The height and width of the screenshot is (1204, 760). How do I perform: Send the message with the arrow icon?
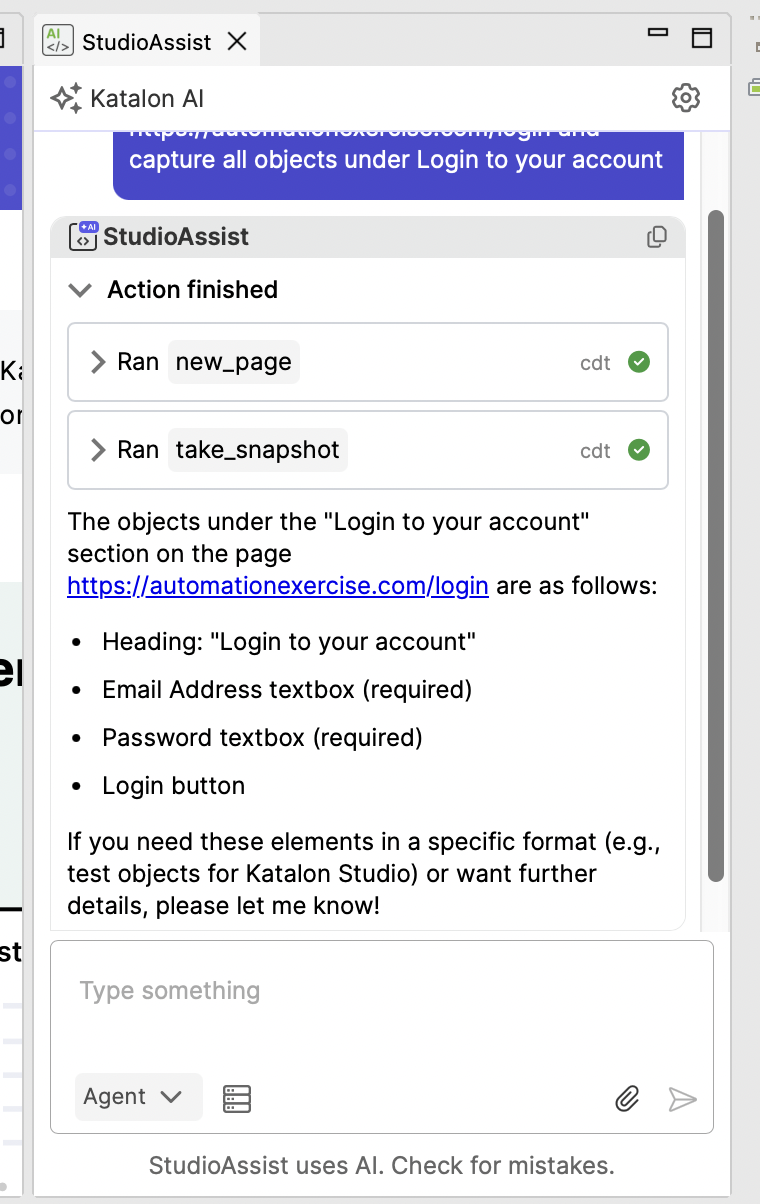click(683, 1099)
